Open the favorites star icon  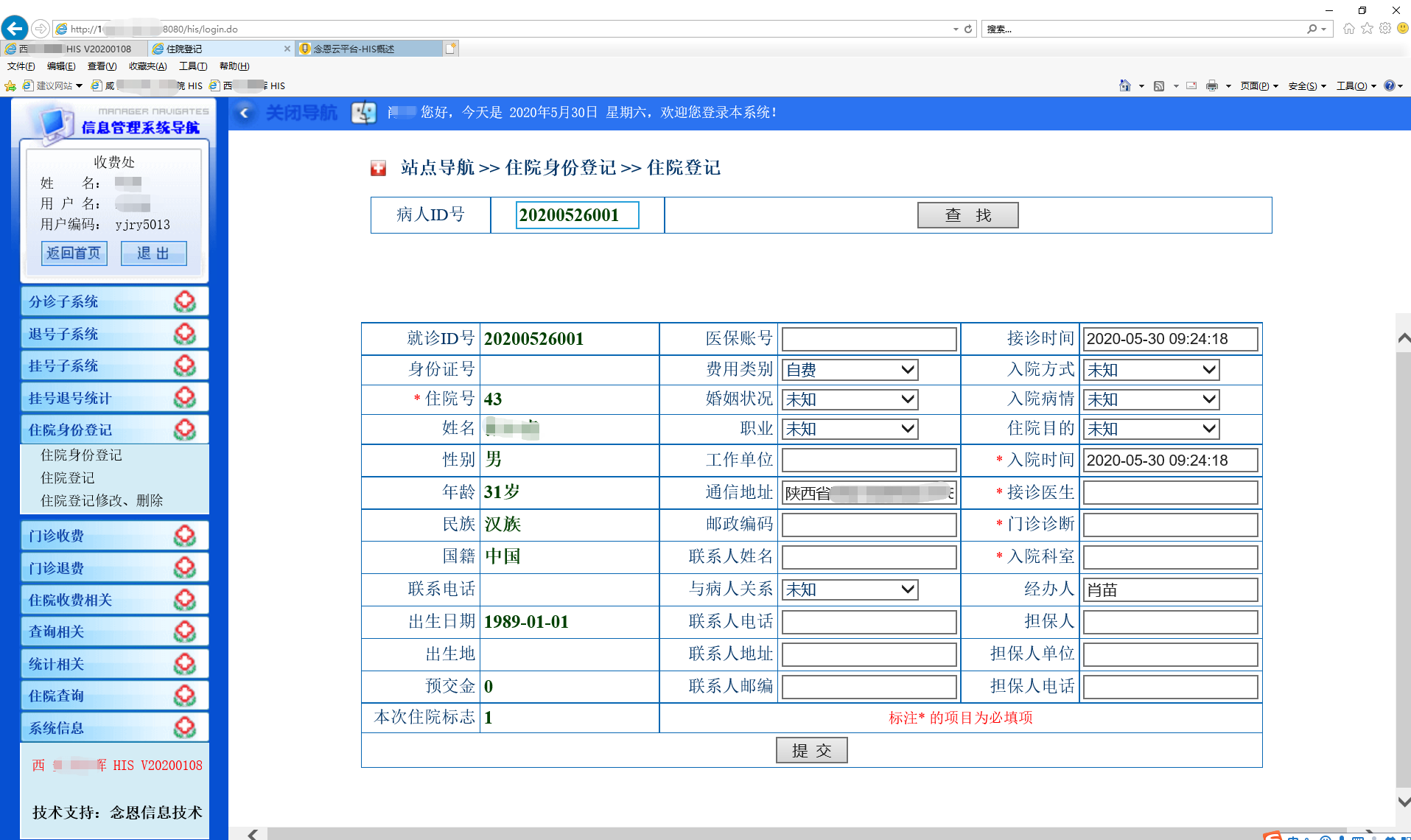tap(1367, 29)
